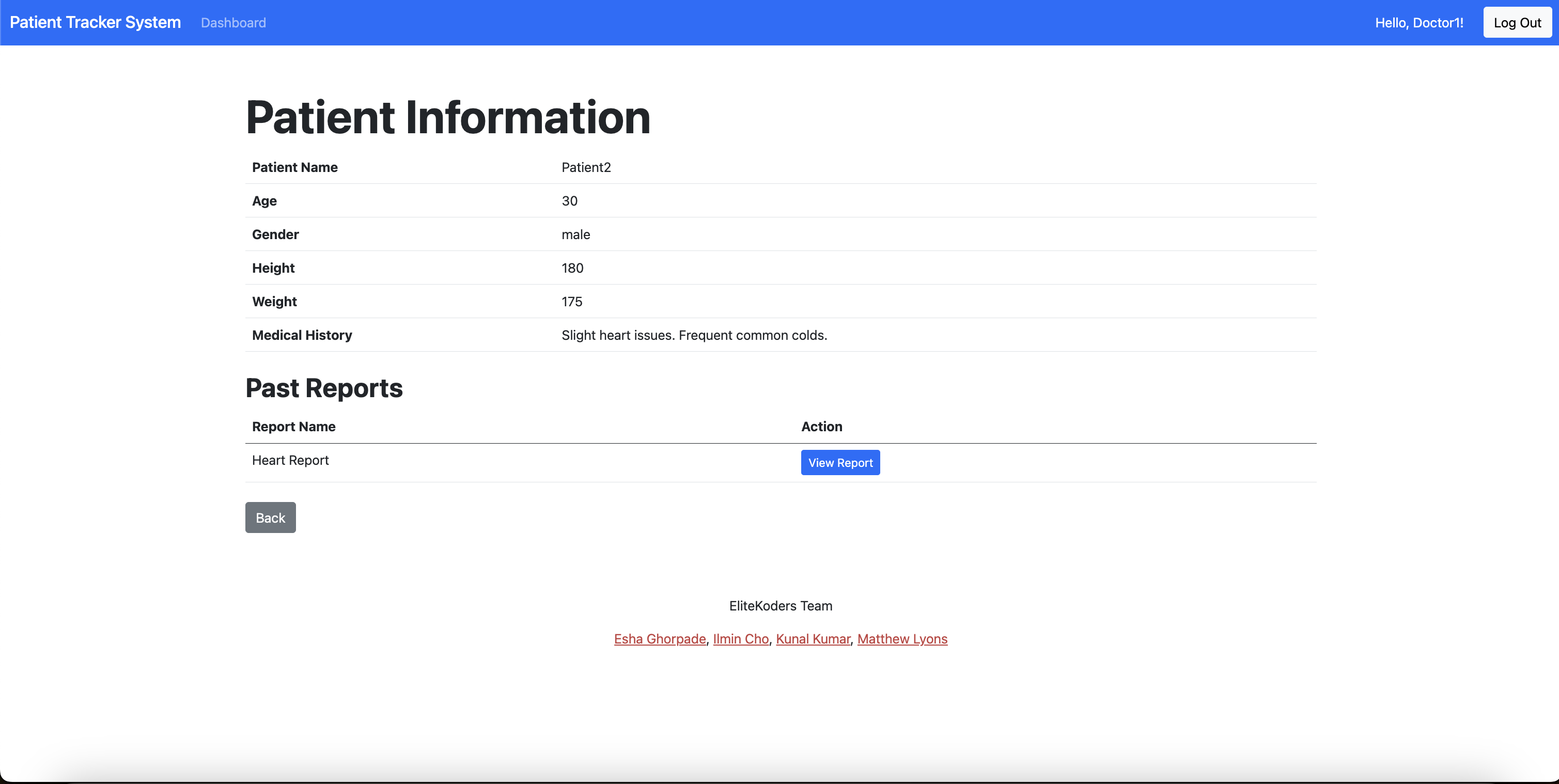The width and height of the screenshot is (1559, 784).
Task: Open Matthew Lyons profile link
Action: 902,638
